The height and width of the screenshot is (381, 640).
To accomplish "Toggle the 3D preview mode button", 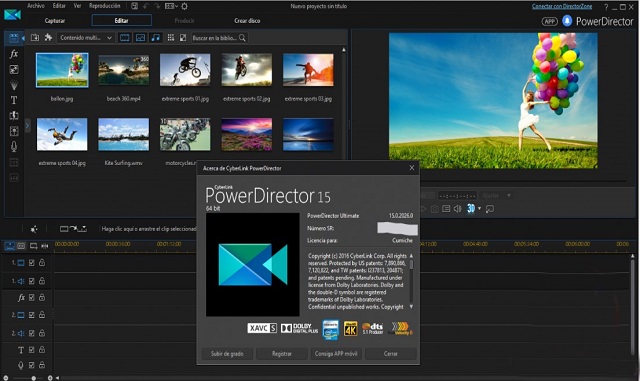I will click(471, 209).
